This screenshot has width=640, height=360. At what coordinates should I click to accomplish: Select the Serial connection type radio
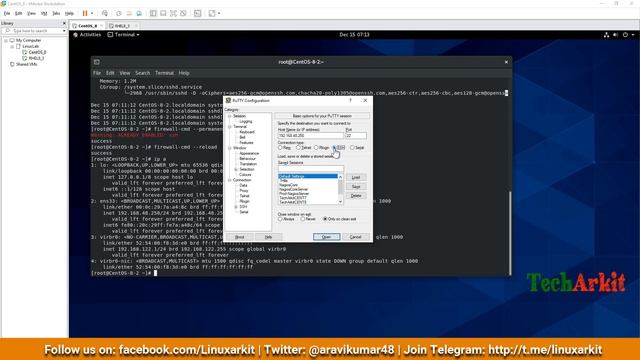[x=352, y=148]
